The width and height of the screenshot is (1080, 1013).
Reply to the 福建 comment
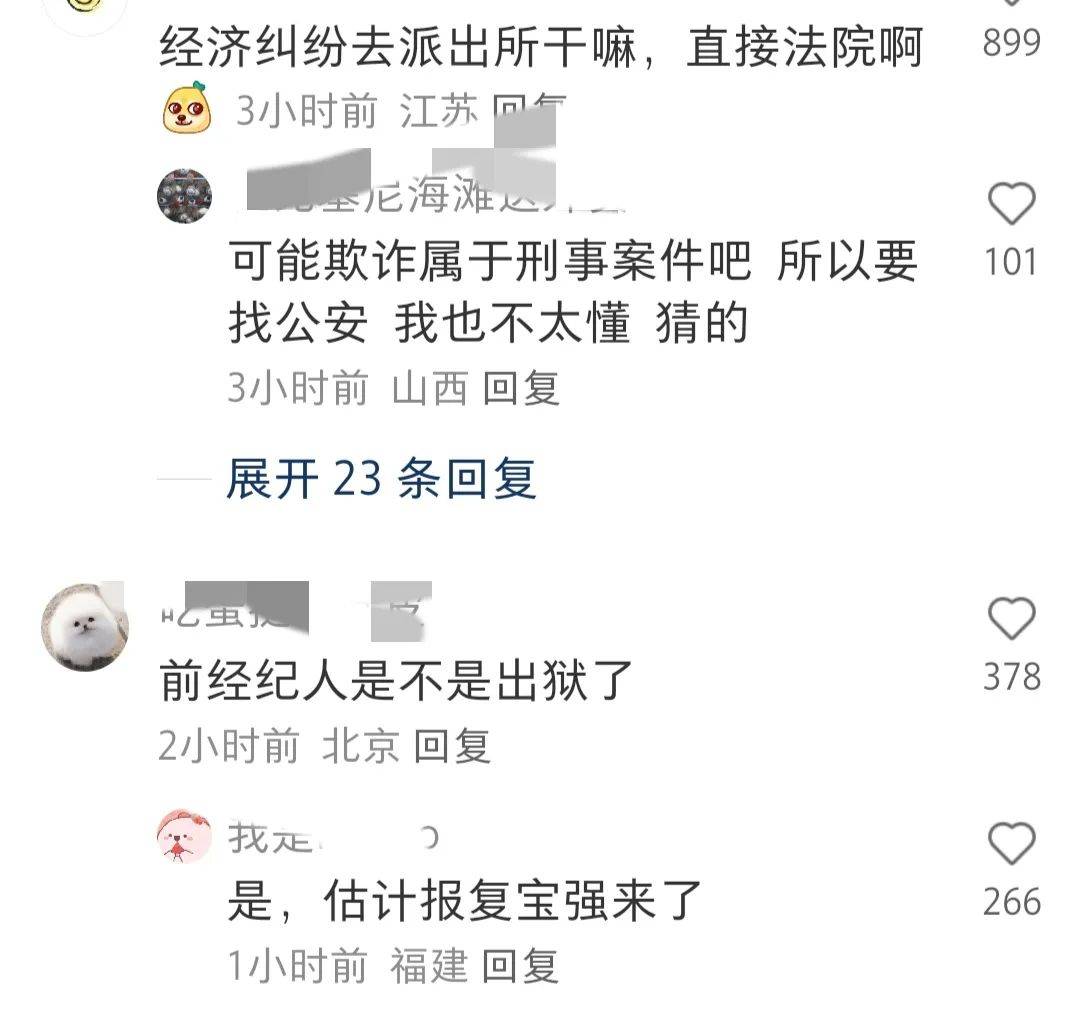(520, 965)
